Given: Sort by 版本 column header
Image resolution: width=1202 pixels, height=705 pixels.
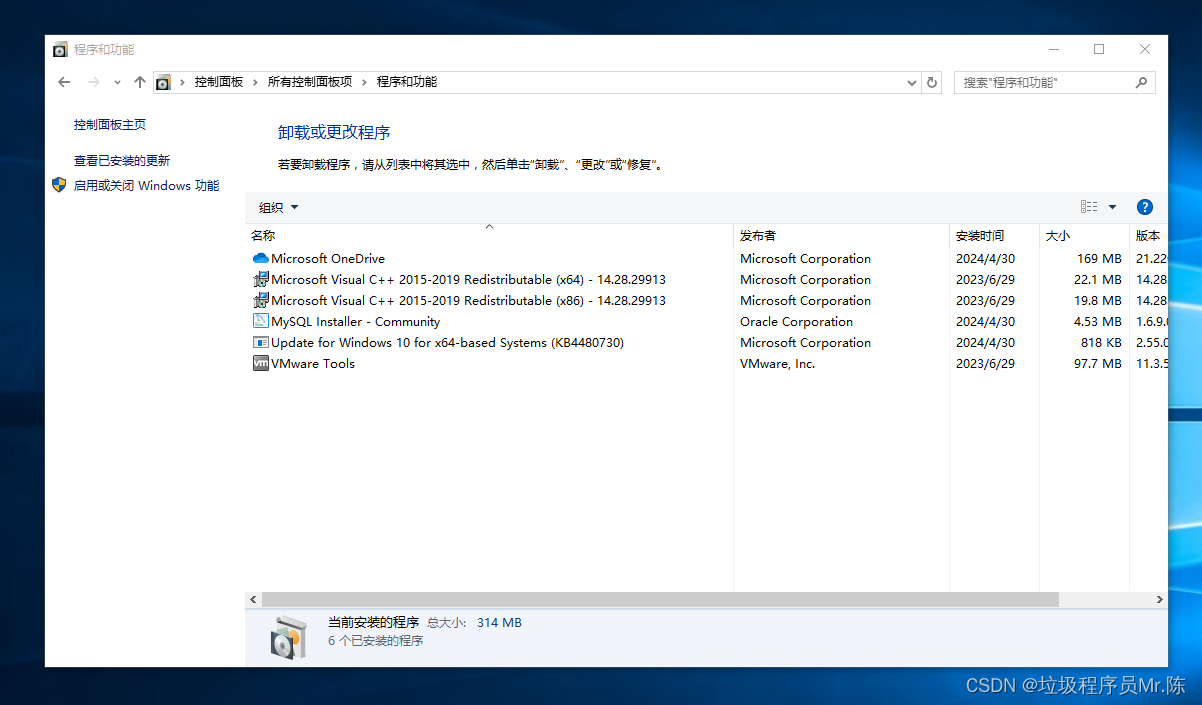Looking at the screenshot, I should pos(1148,236).
